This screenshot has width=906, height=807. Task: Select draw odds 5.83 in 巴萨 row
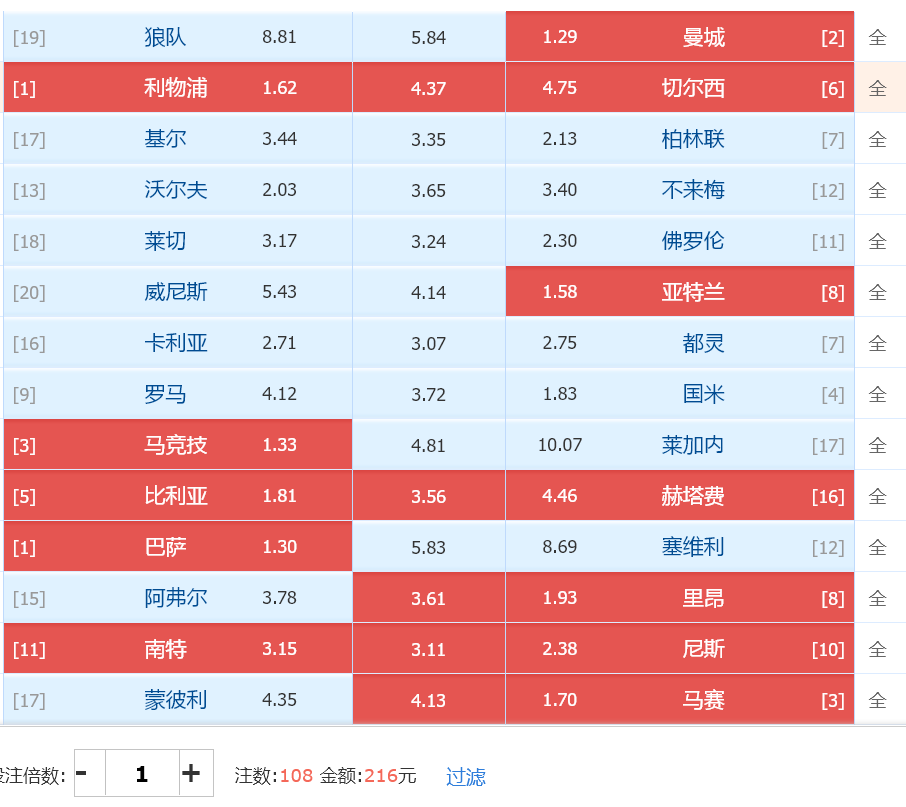429,546
